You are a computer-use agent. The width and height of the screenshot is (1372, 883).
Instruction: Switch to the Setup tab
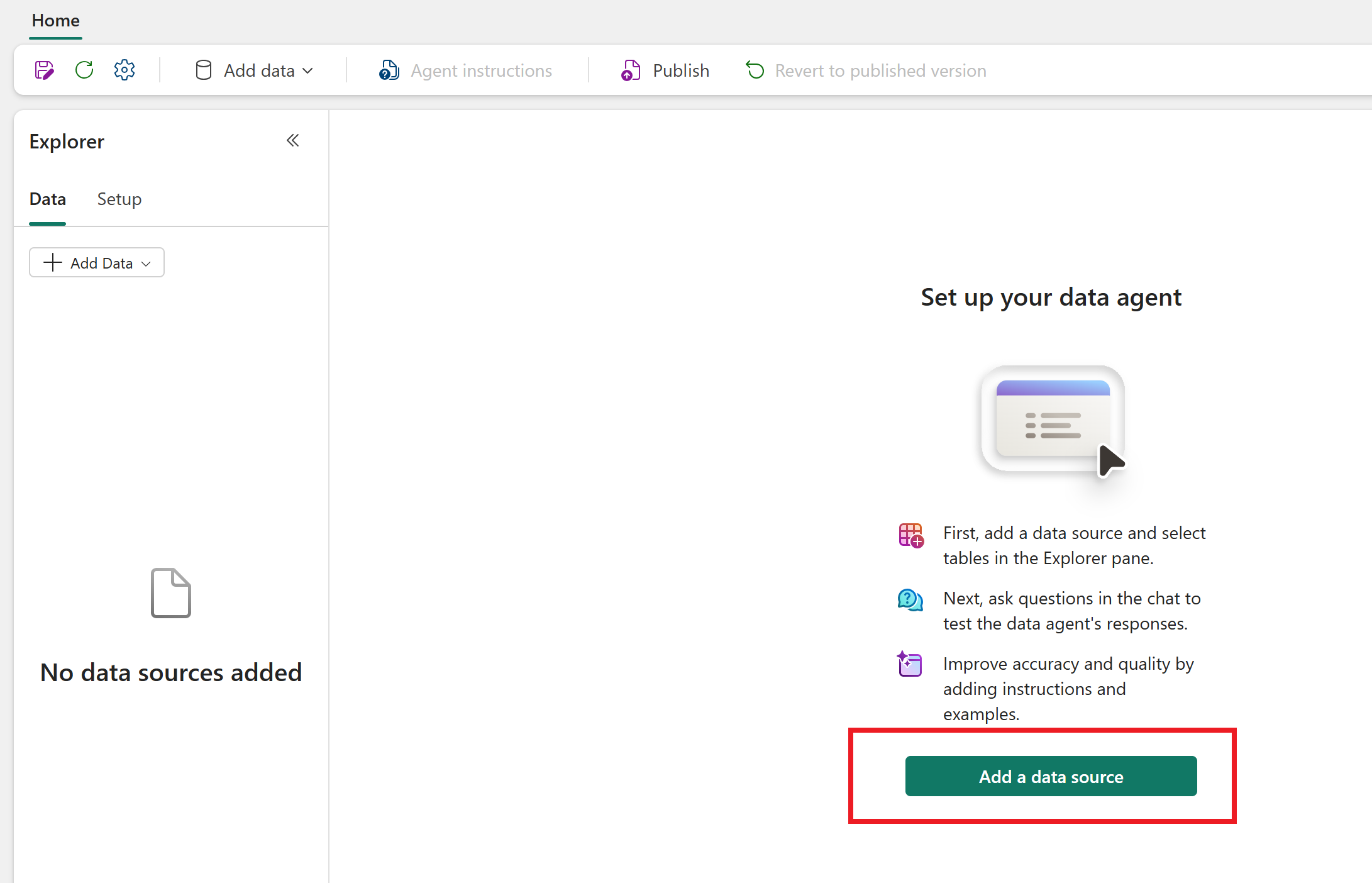pyautogui.click(x=119, y=199)
